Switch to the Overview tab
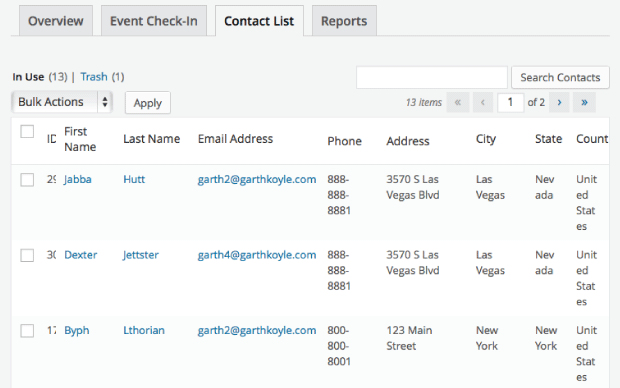Screen dimensions: 620x388 tap(56, 21)
